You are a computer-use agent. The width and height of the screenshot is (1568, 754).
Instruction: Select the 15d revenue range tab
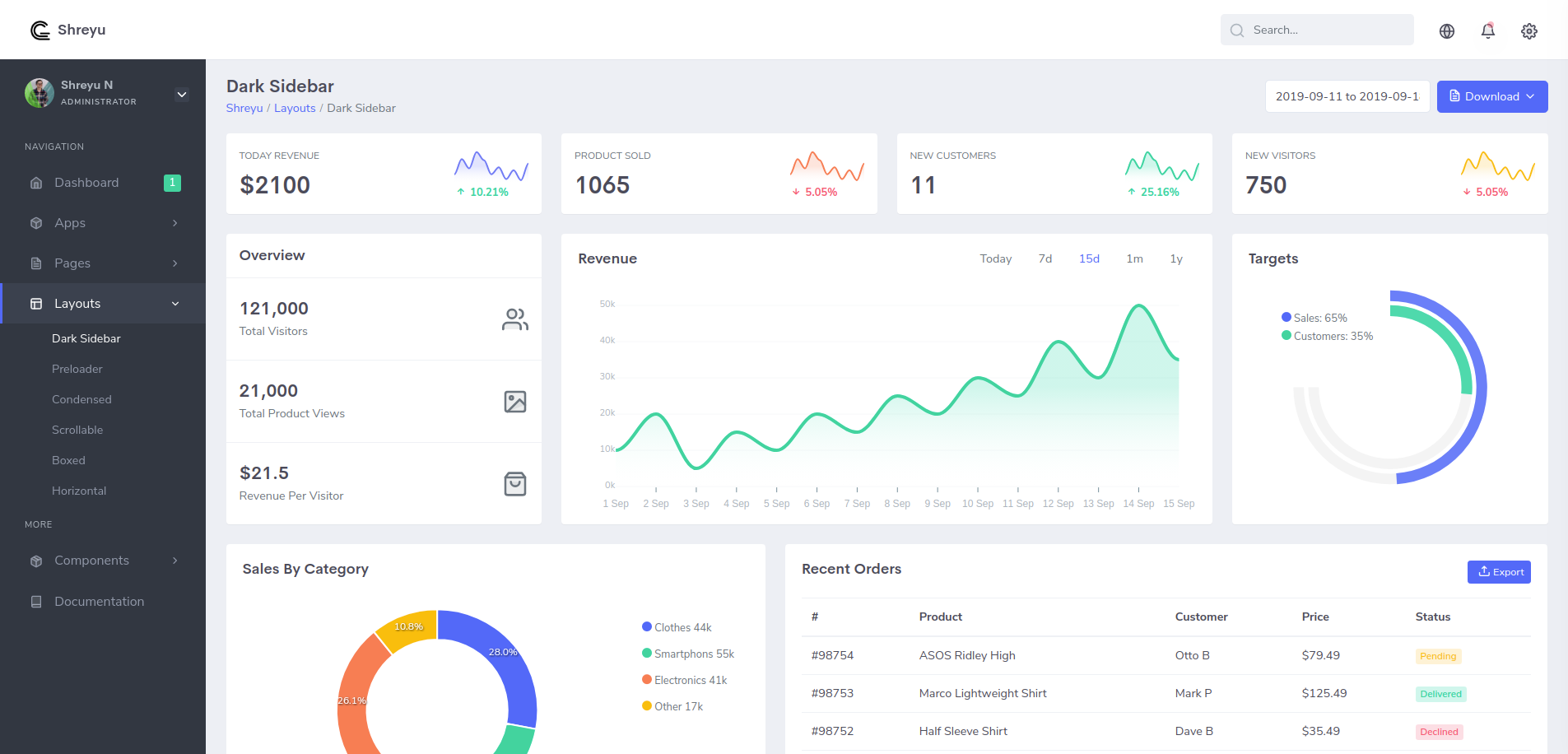coord(1089,258)
